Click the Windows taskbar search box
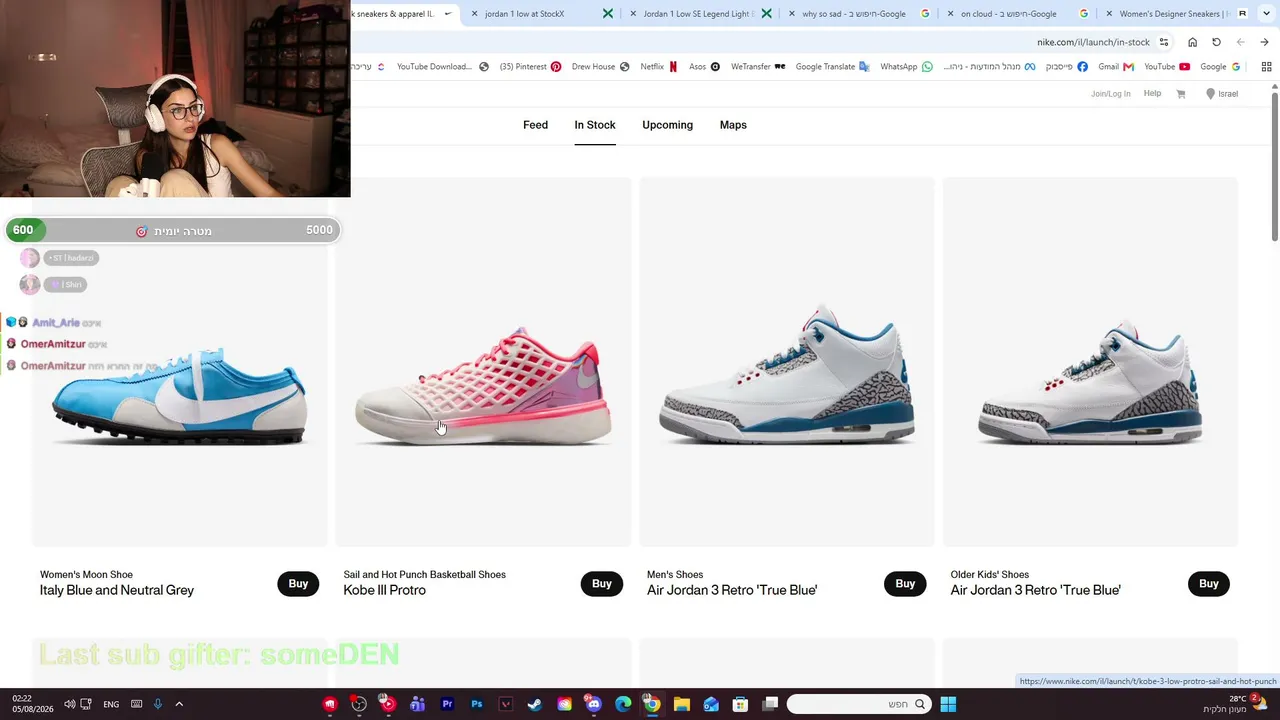Image resolution: width=1280 pixels, height=720 pixels. (x=858, y=704)
